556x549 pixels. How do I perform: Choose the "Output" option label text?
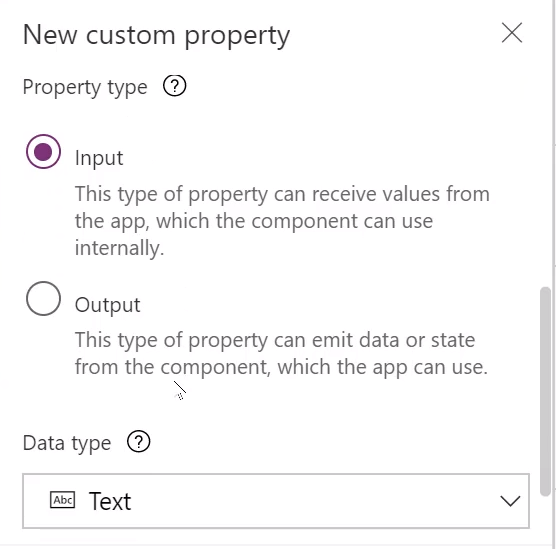(107, 305)
